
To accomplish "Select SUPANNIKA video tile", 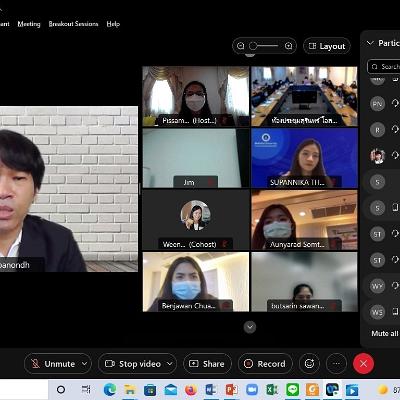I will point(304,158).
